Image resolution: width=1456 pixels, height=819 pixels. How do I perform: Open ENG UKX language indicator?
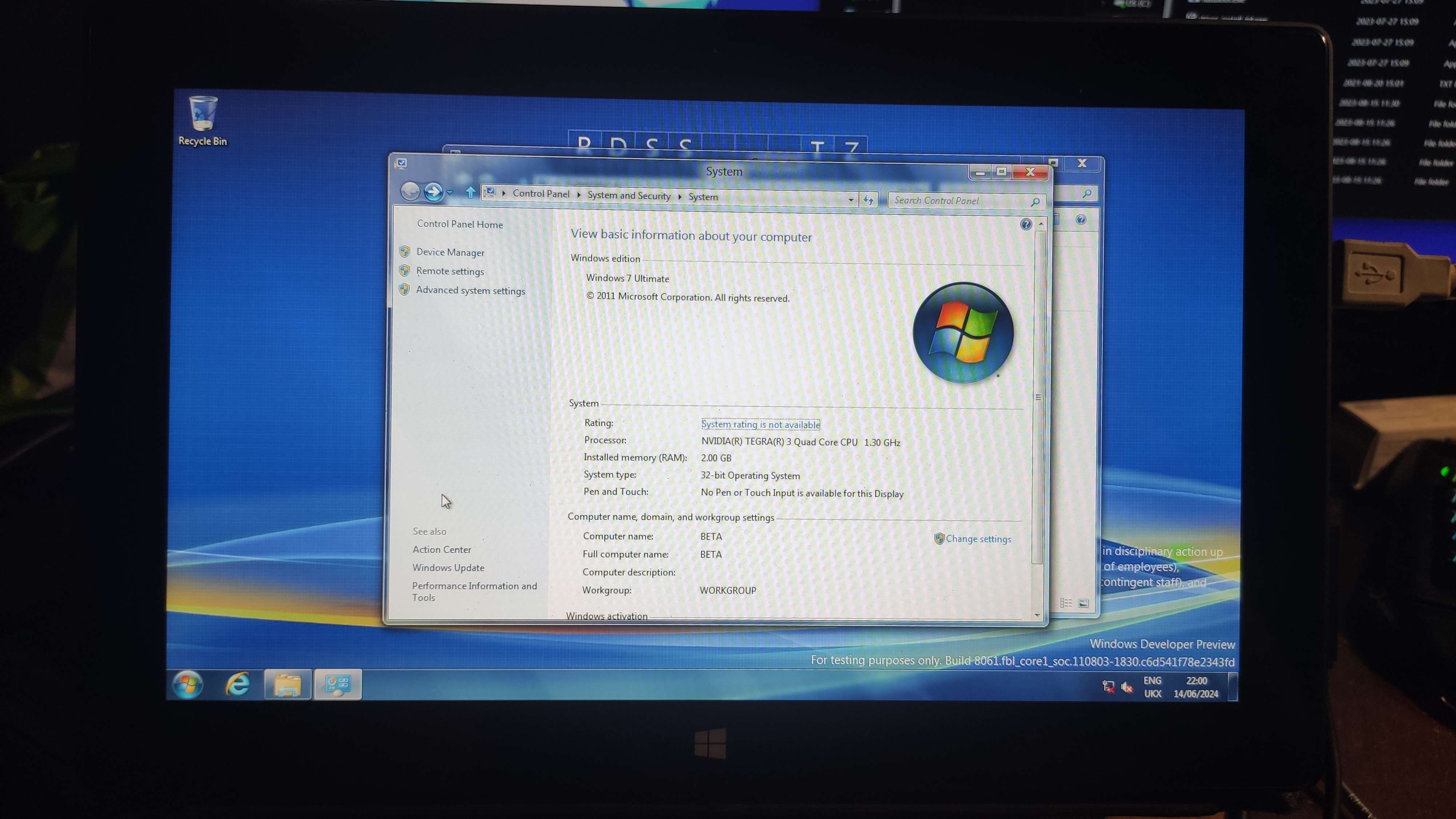[1152, 687]
